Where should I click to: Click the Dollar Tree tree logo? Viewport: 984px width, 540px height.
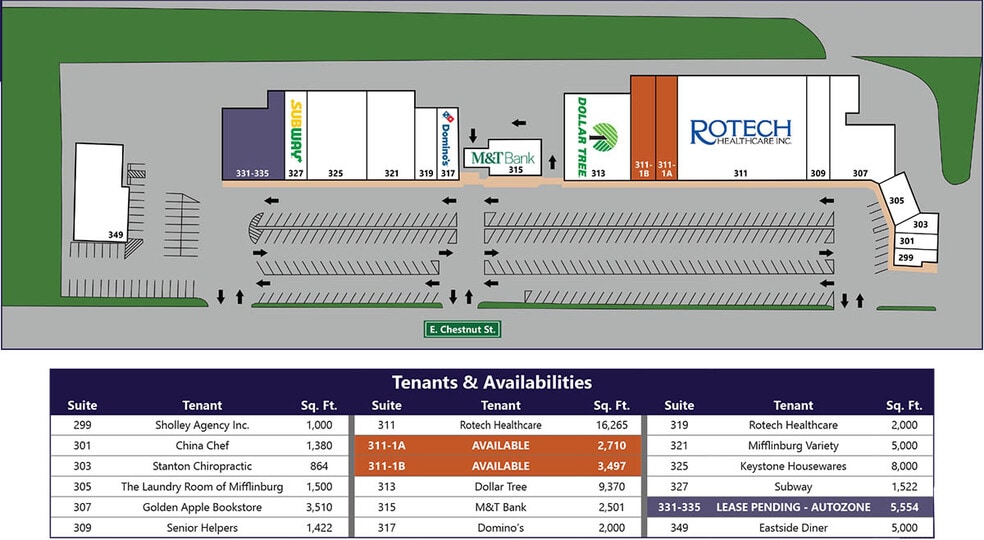(x=604, y=135)
